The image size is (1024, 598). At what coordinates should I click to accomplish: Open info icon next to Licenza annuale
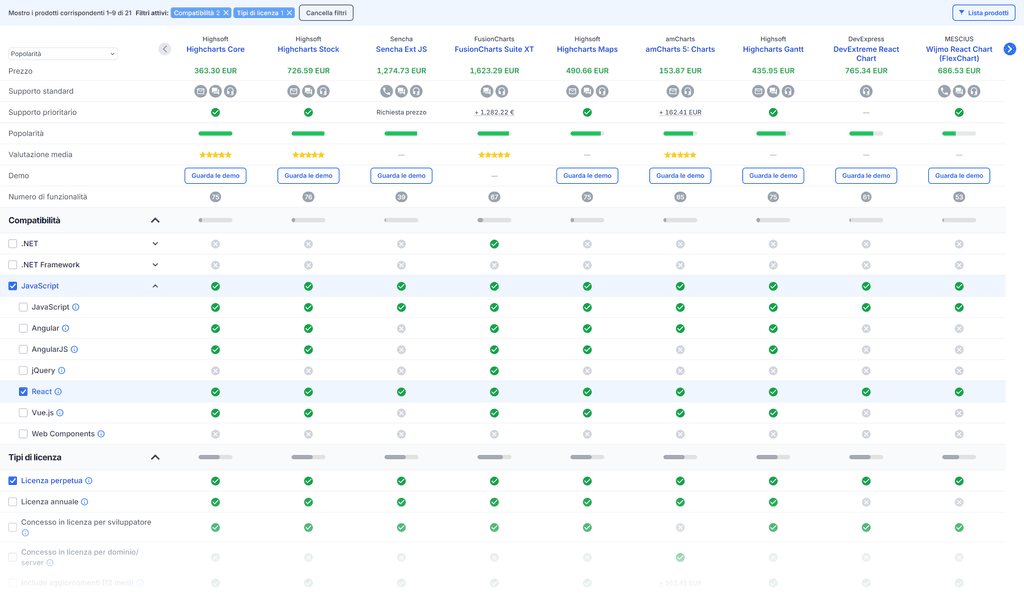coord(85,502)
